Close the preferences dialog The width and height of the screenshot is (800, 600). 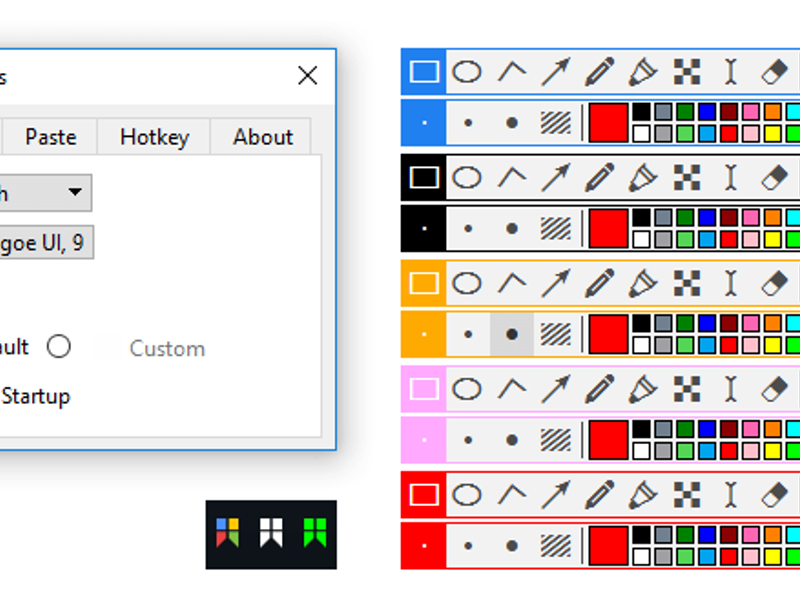(x=308, y=76)
